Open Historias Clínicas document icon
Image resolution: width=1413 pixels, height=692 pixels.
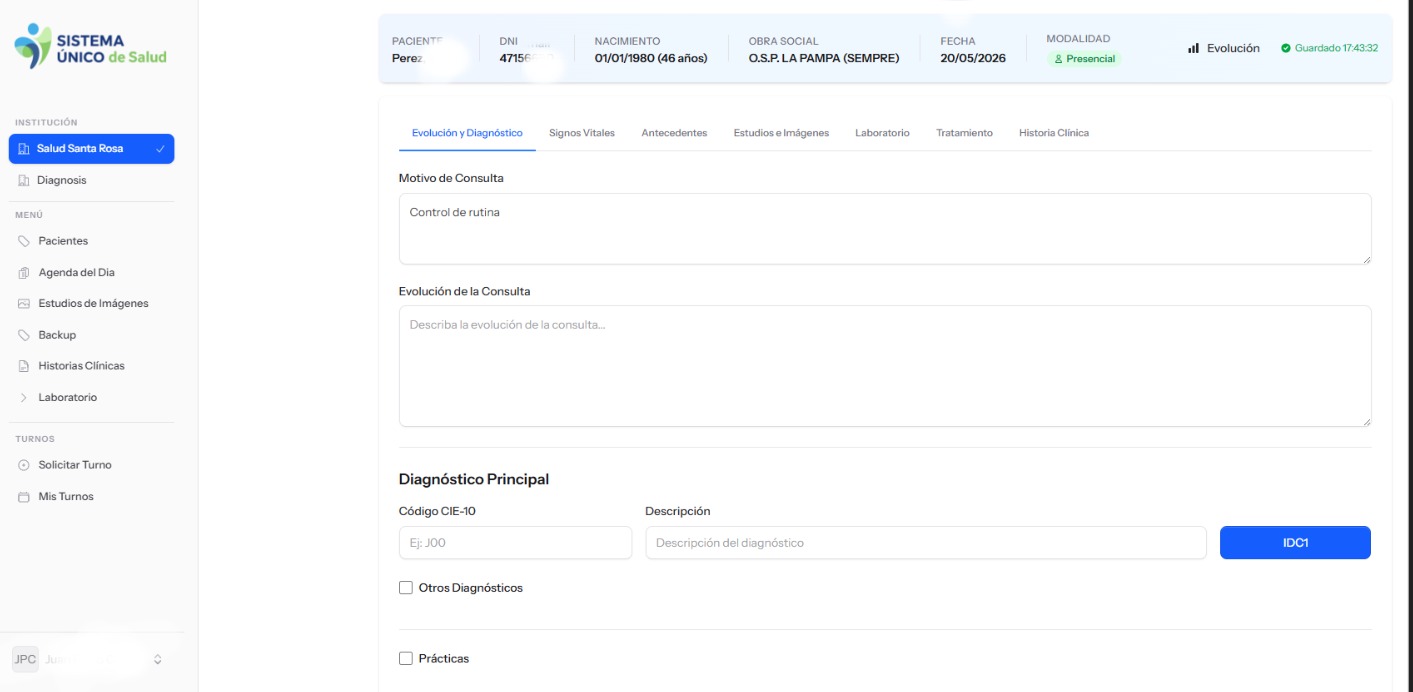coord(24,366)
